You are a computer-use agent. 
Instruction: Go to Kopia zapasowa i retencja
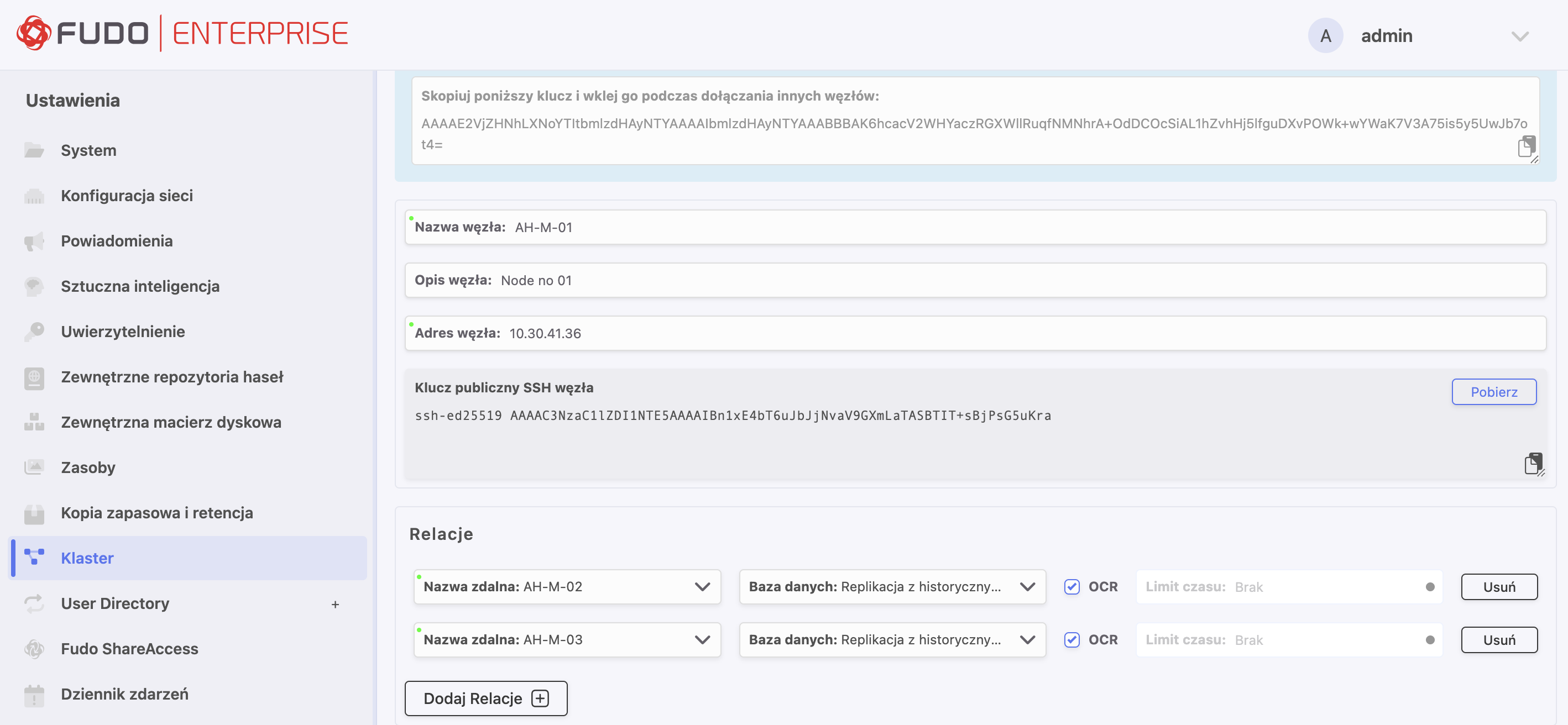tap(157, 513)
